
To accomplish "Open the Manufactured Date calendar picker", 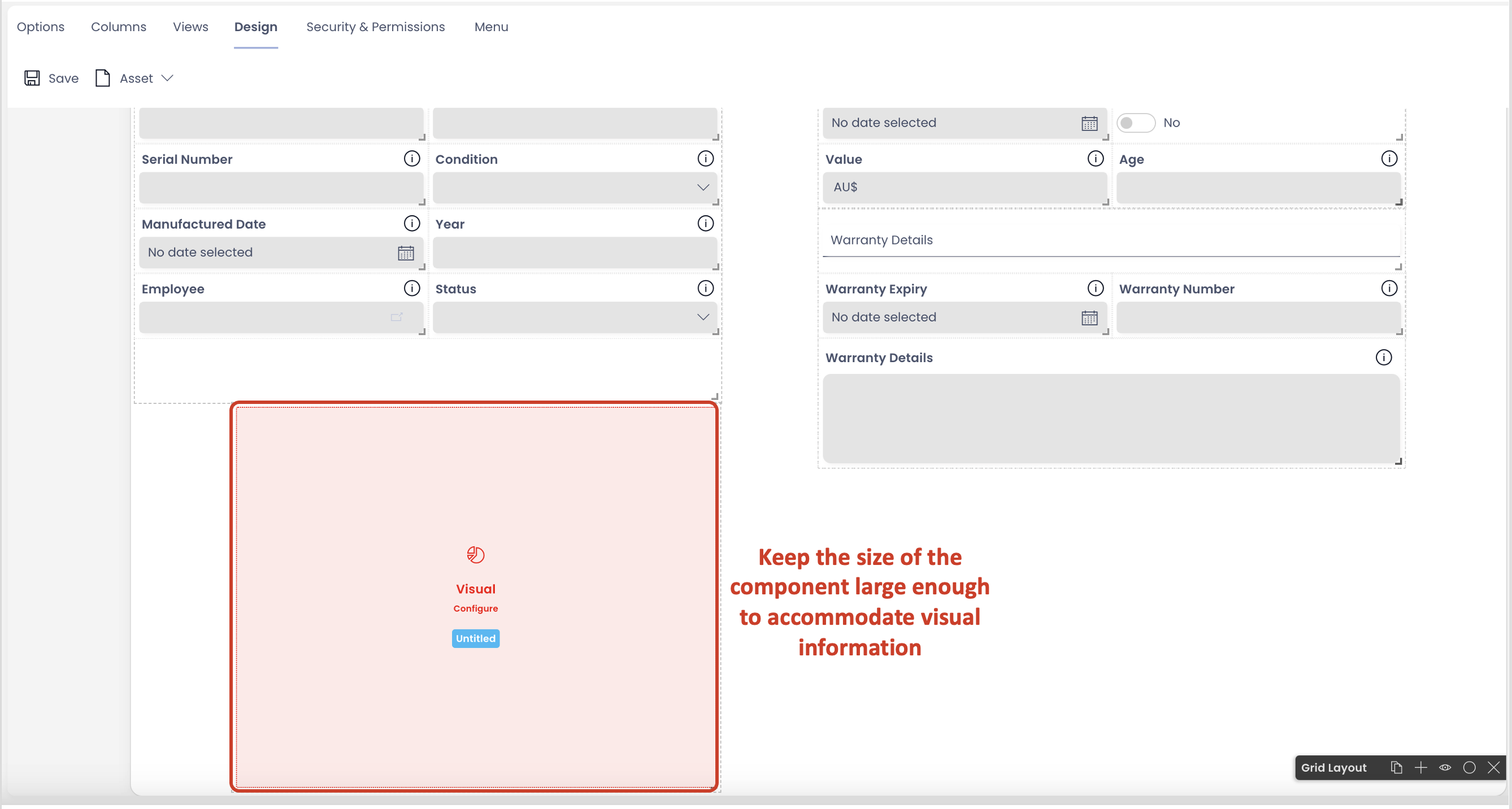I will pos(406,253).
